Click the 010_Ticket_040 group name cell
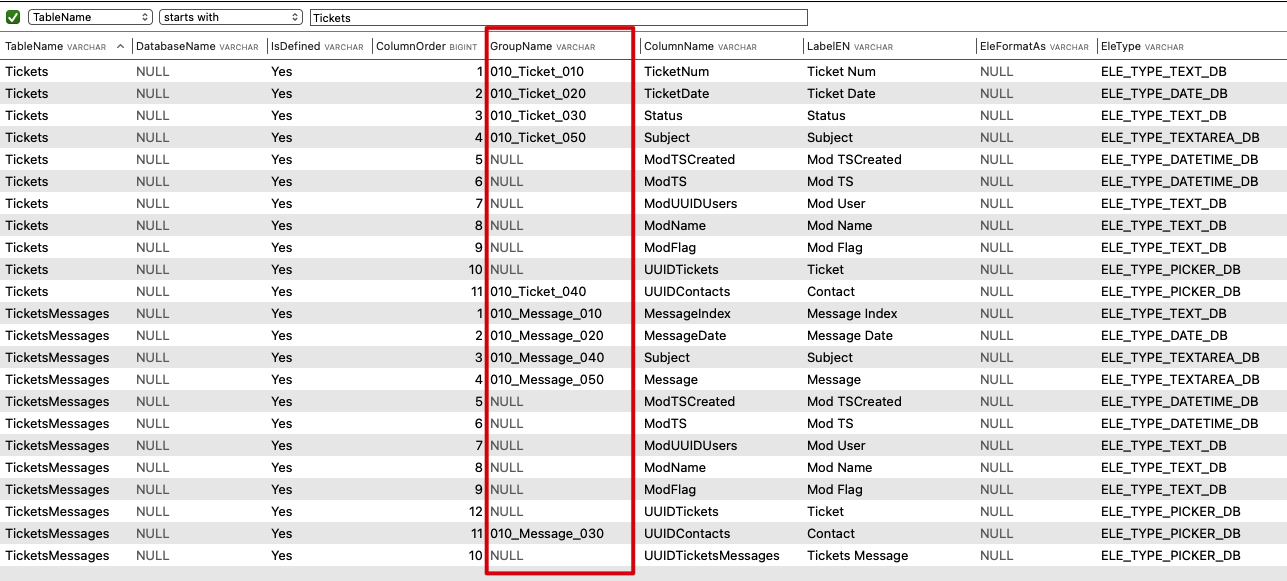This screenshot has width=1287, height=581. (537, 292)
